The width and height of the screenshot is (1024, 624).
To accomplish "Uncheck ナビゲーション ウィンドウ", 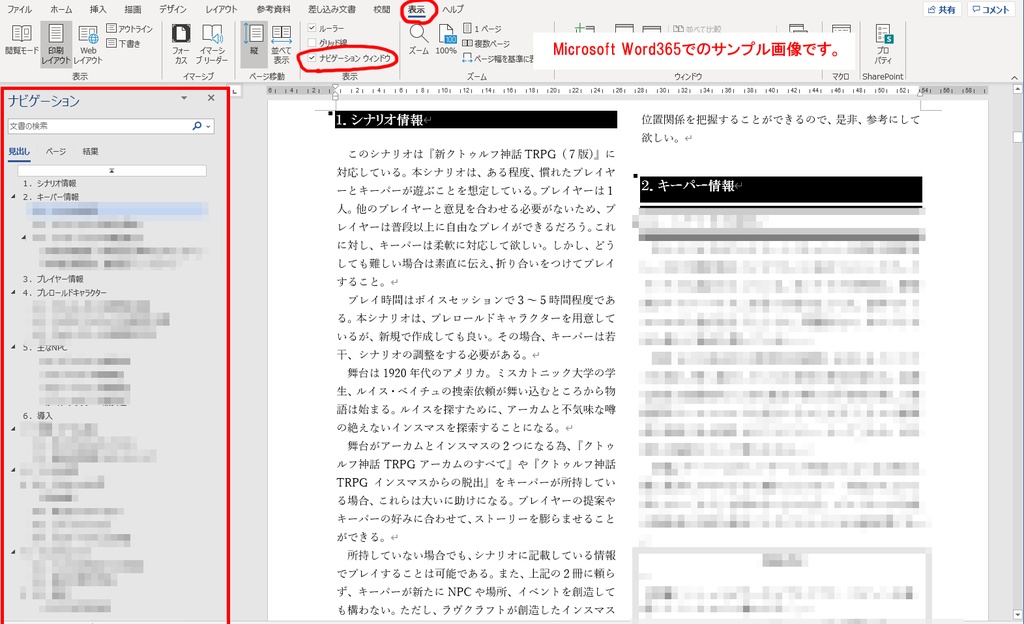I will click(x=313, y=58).
